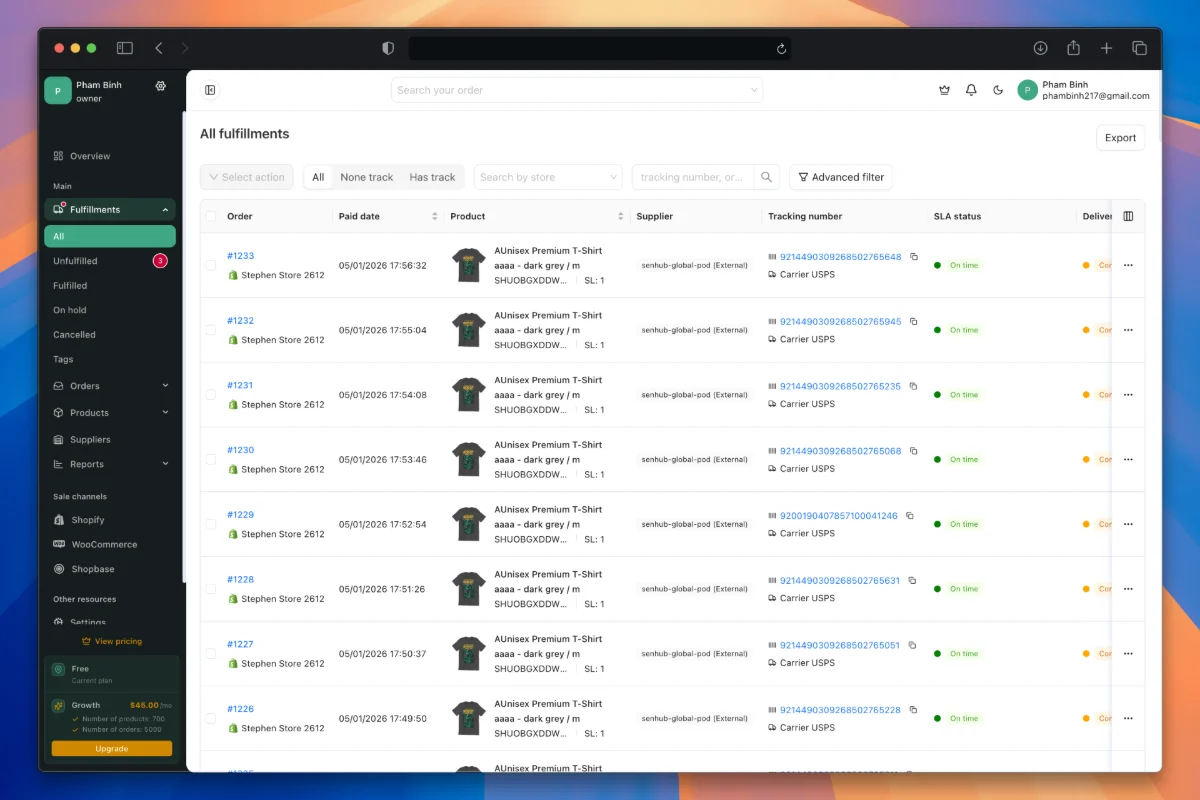Click the Export button
Image resolution: width=1200 pixels, height=800 pixels.
(x=1120, y=137)
